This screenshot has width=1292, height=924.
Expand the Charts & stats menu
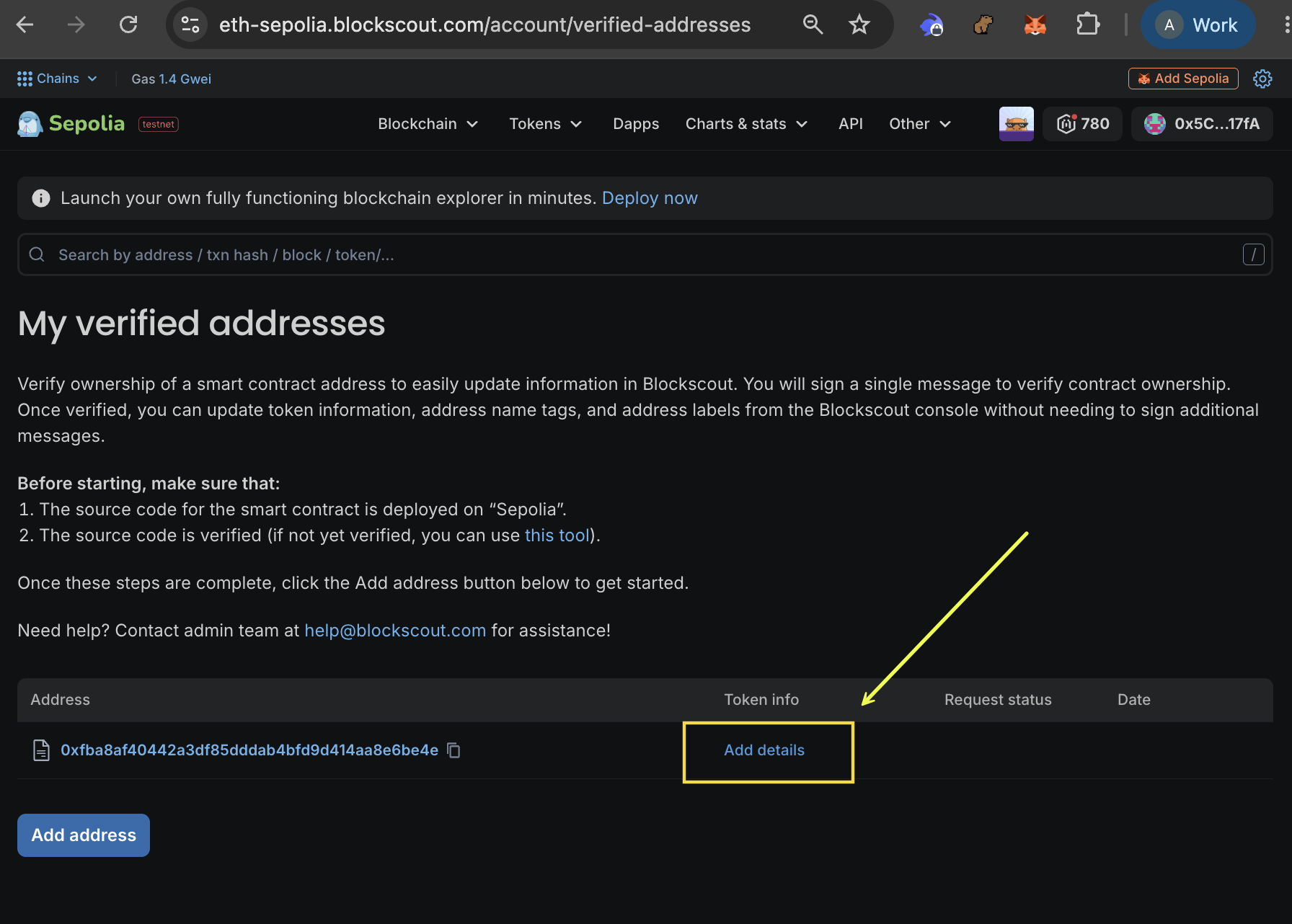click(747, 124)
